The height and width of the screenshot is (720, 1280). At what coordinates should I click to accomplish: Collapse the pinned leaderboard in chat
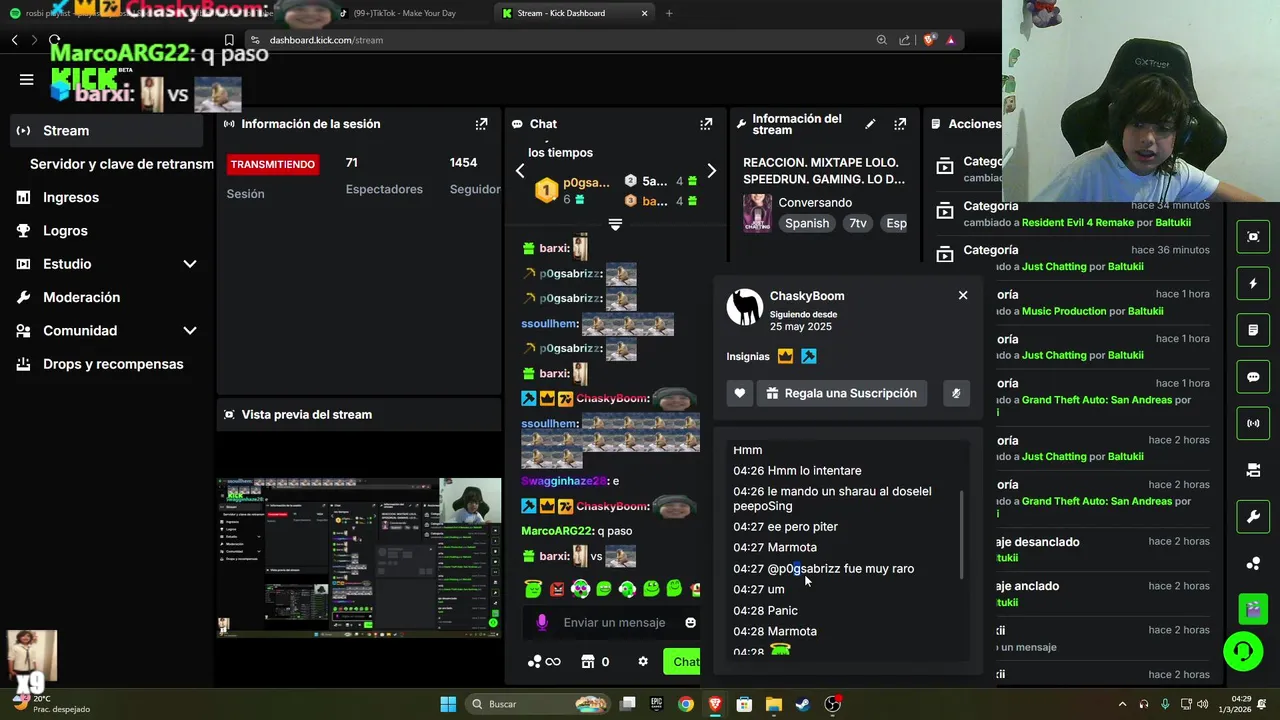point(615,225)
